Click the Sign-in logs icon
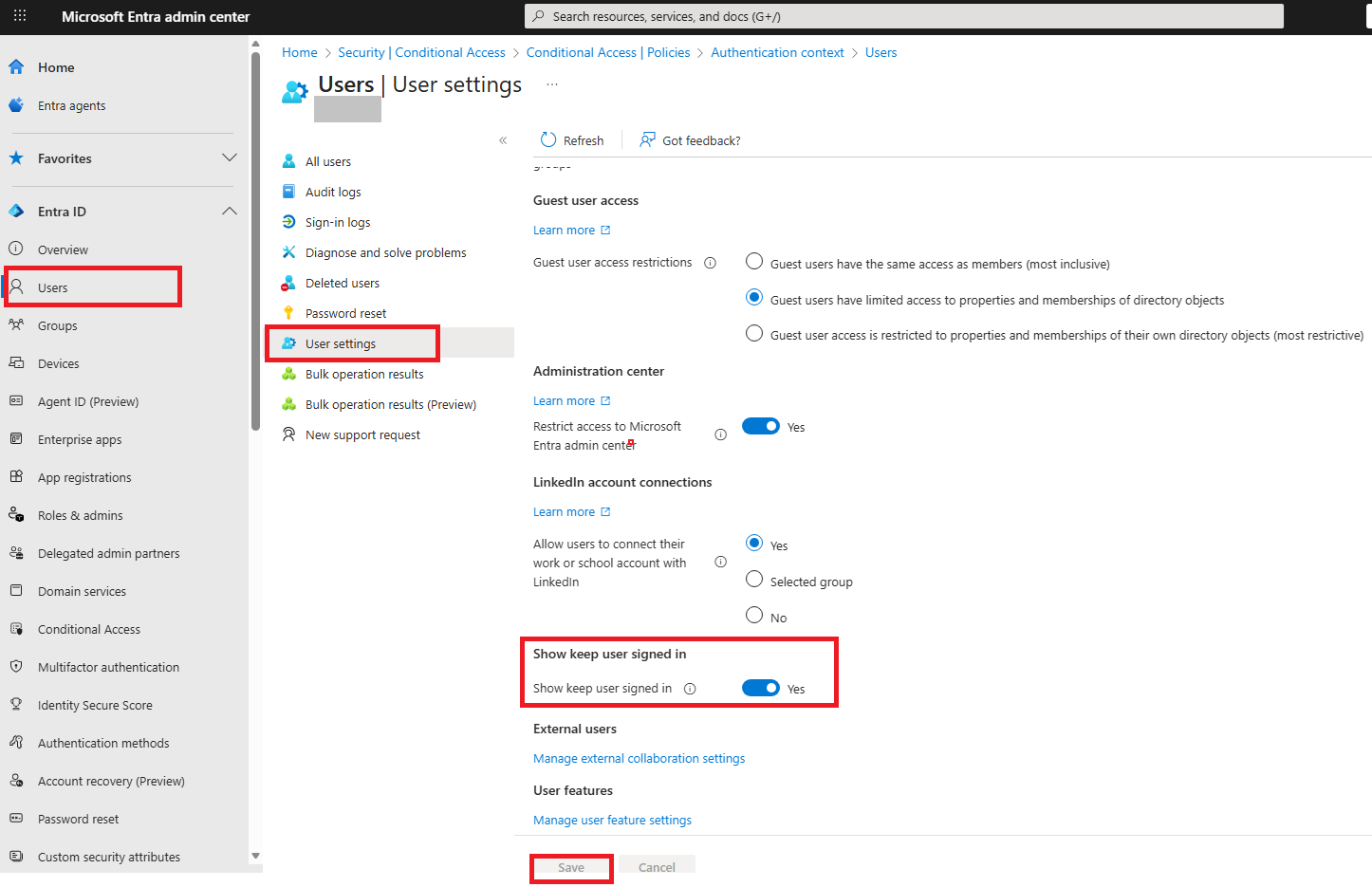Viewport: 1372px width, 887px height. (x=289, y=222)
